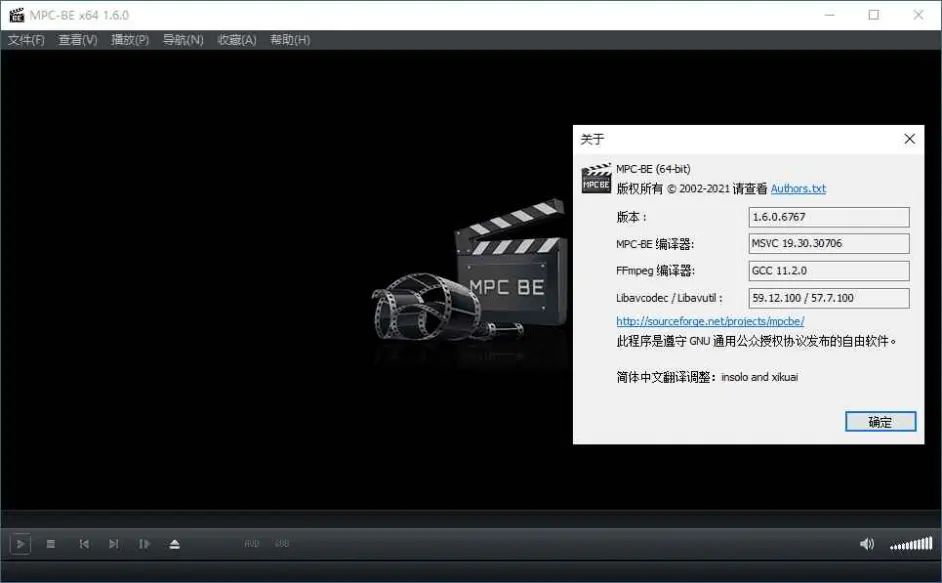Mute the audio with the speaker icon

tap(866, 543)
